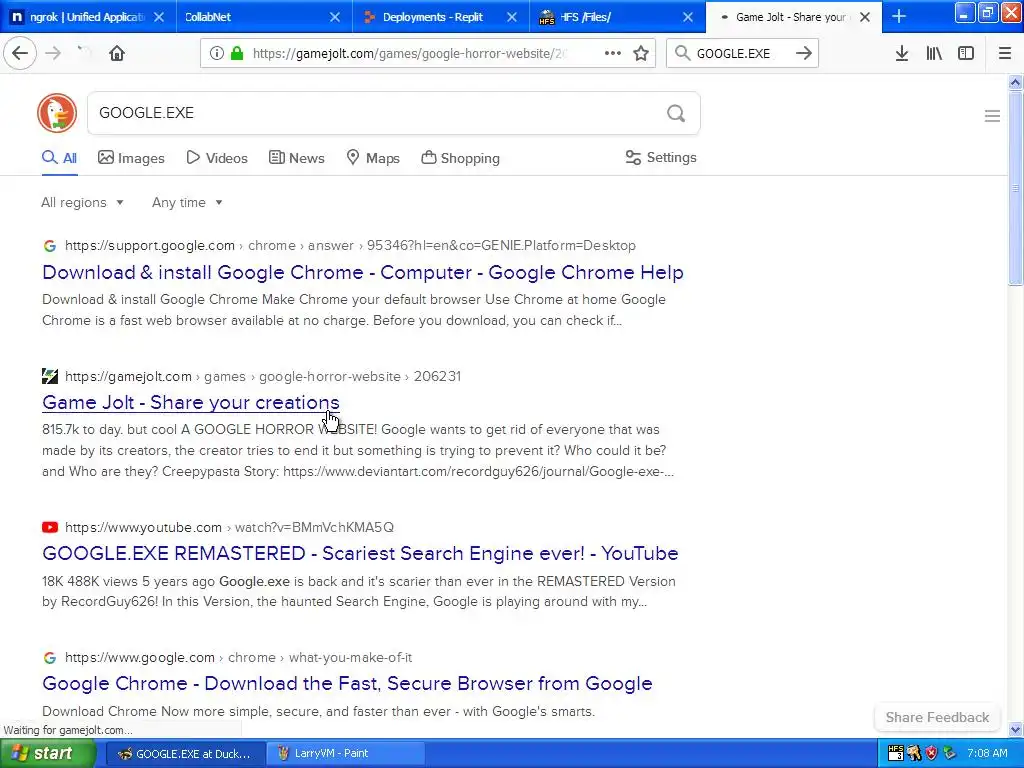
Task: Switch to Maps results
Action: [x=373, y=158]
